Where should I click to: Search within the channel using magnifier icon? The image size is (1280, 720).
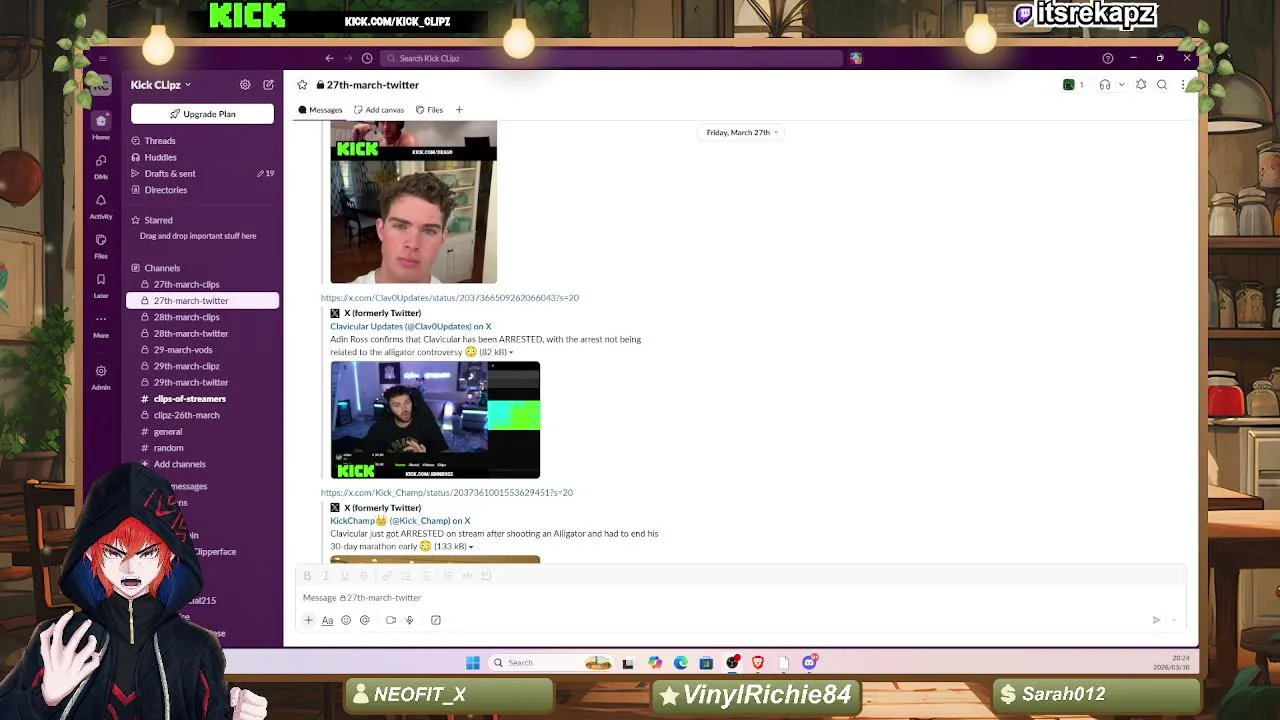click(1162, 85)
